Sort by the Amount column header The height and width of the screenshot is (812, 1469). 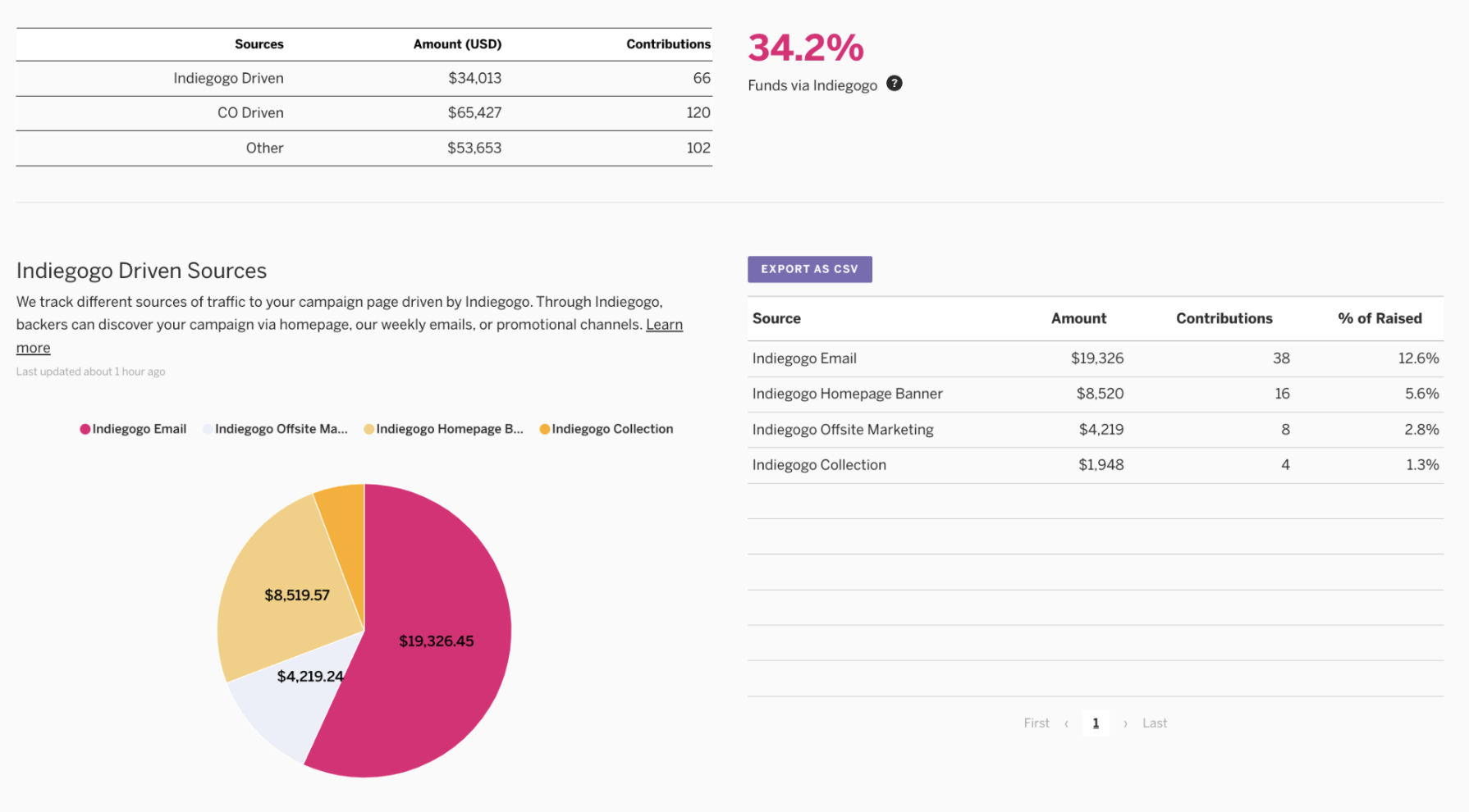click(x=1078, y=318)
